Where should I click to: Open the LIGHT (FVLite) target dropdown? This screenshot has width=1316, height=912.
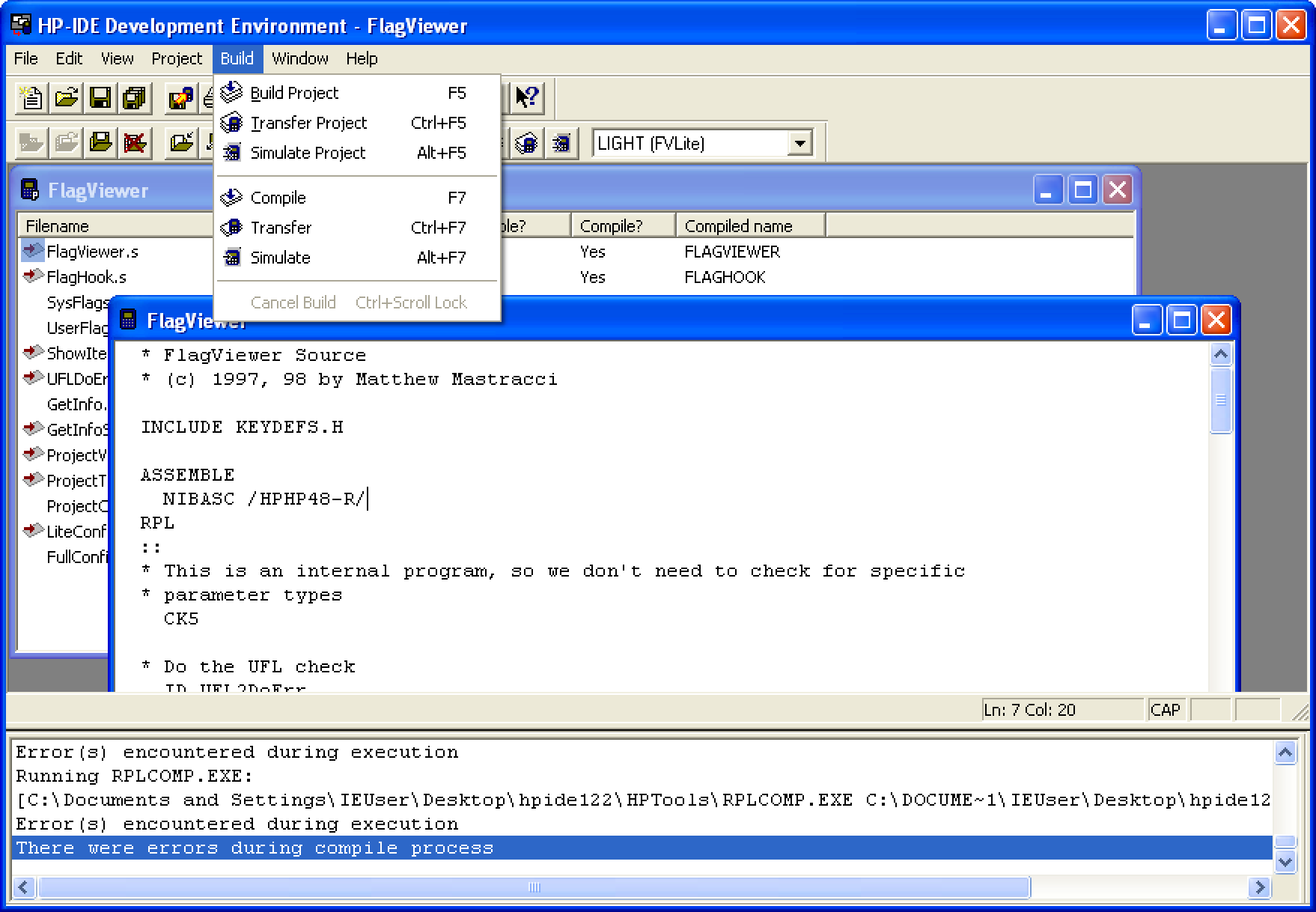(x=800, y=142)
